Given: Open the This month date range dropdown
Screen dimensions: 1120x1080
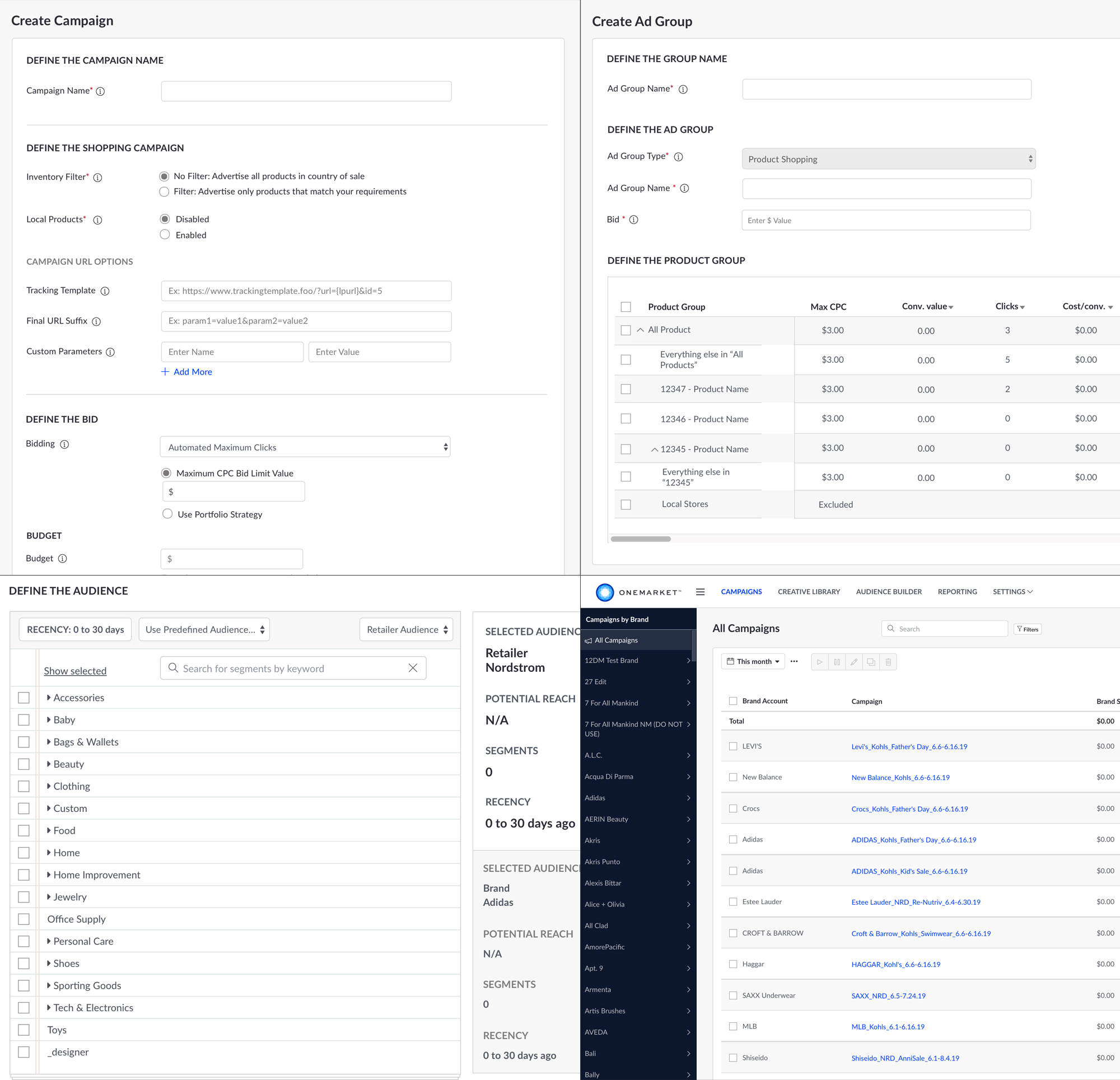Looking at the screenshot, I should (753, 662).
